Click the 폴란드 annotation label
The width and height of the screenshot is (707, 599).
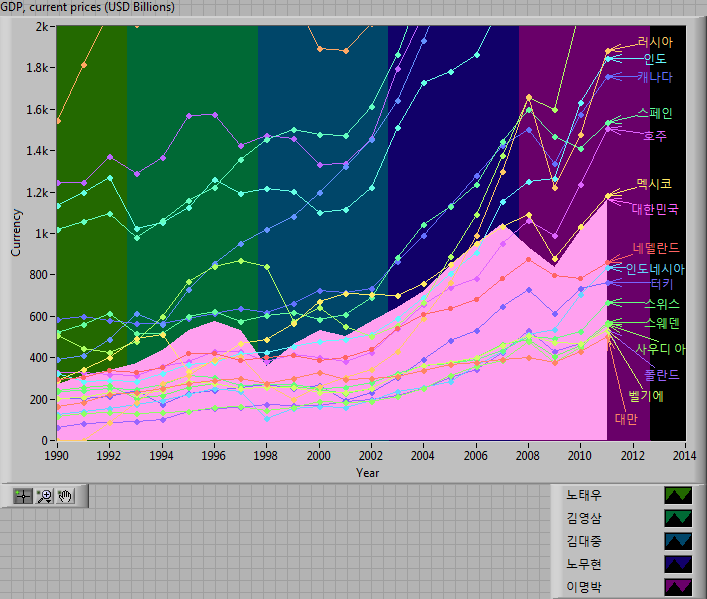coord(661,375)
